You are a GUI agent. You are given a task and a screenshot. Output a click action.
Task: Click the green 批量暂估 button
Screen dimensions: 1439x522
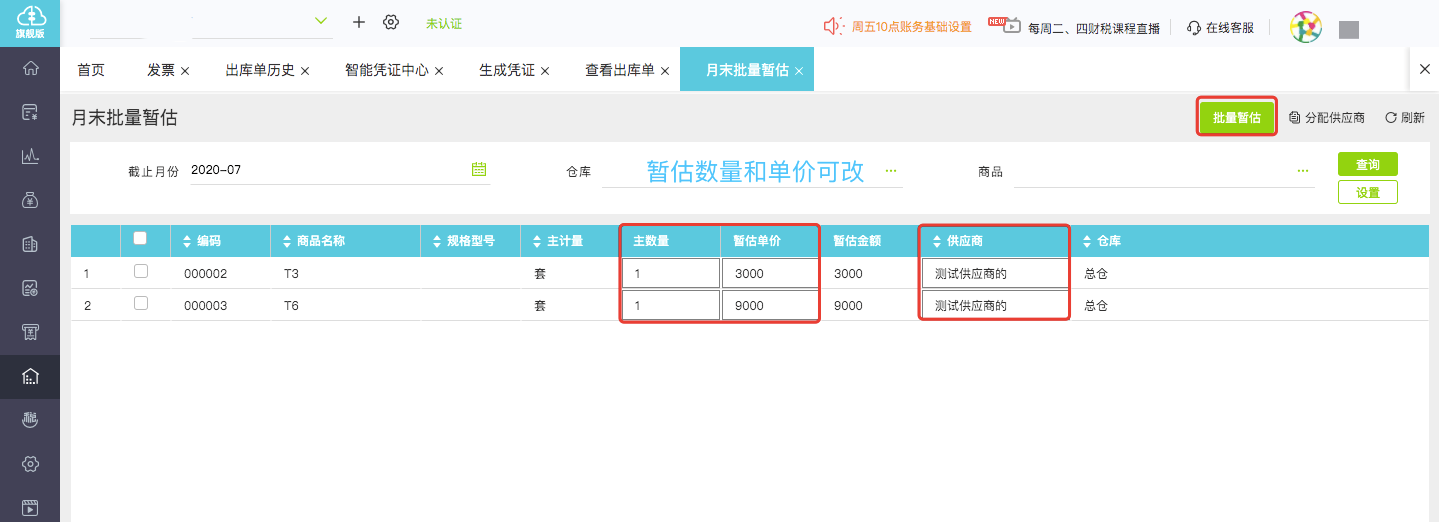coord(1236,117)
